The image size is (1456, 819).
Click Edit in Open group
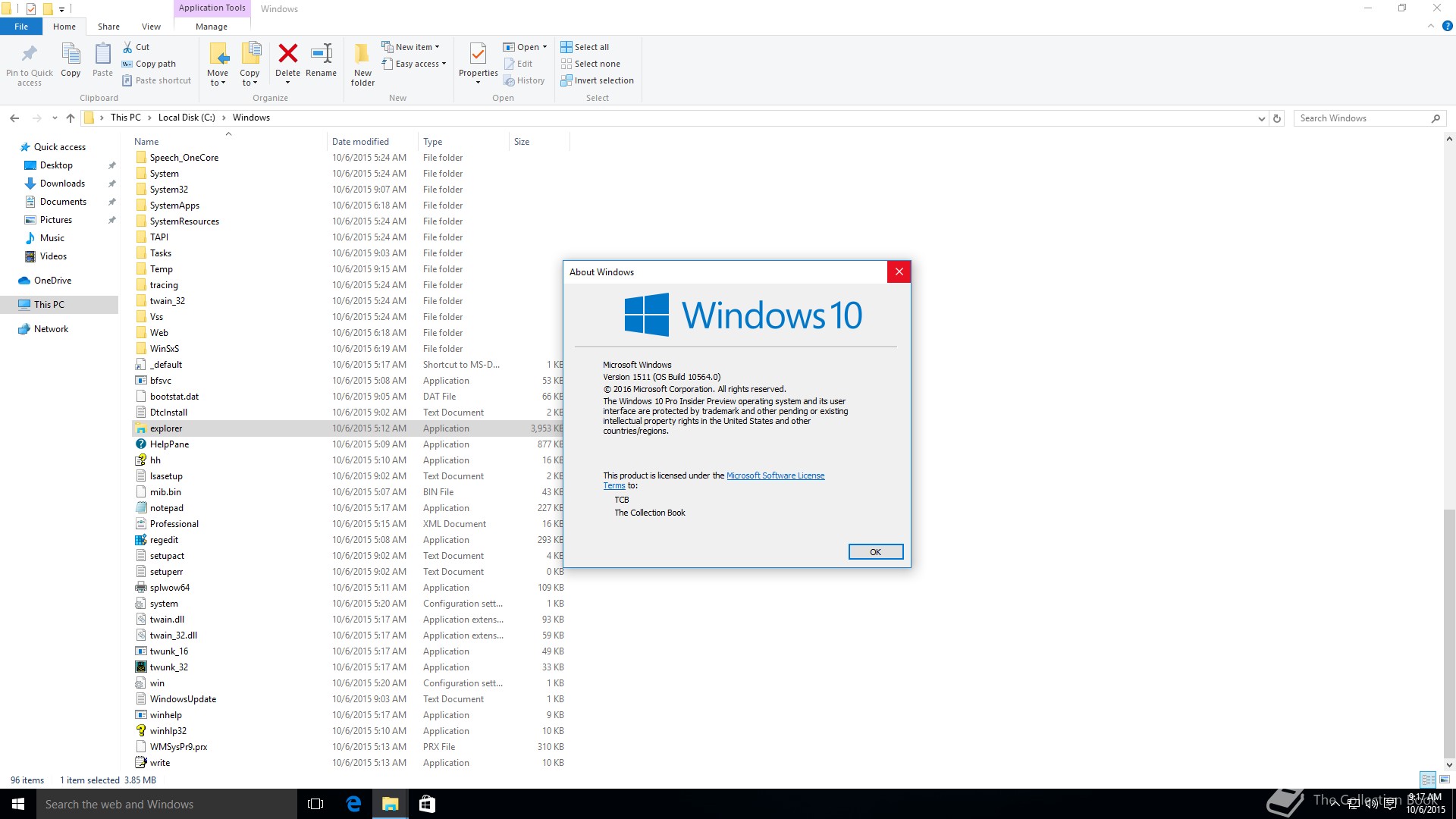point(518,64)
